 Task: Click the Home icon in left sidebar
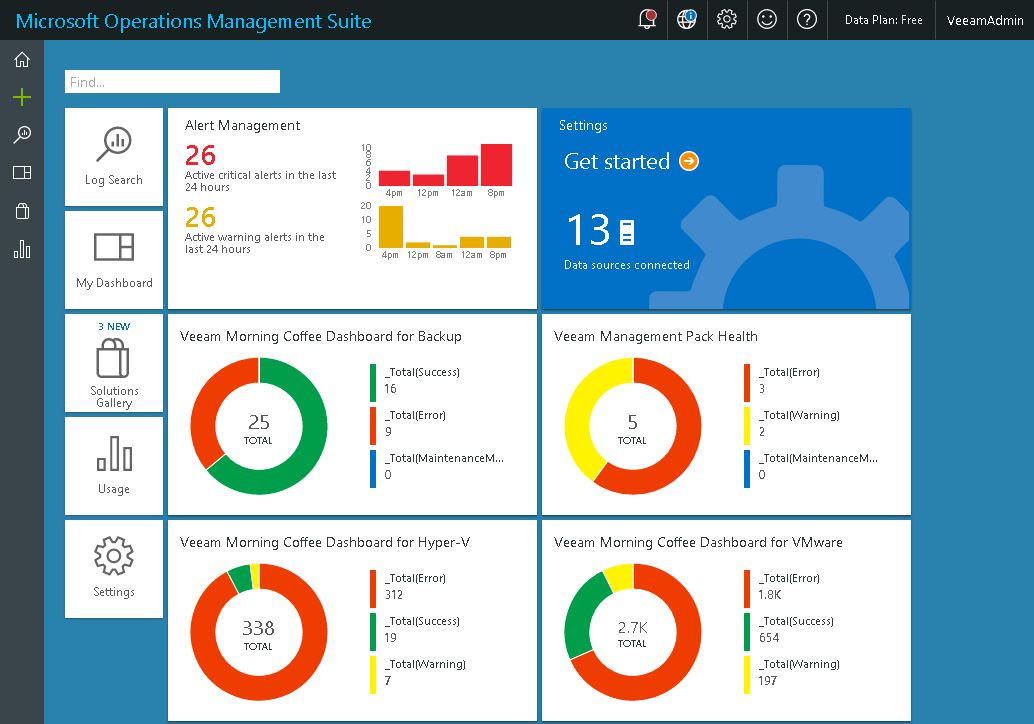(x=22, y=60)
